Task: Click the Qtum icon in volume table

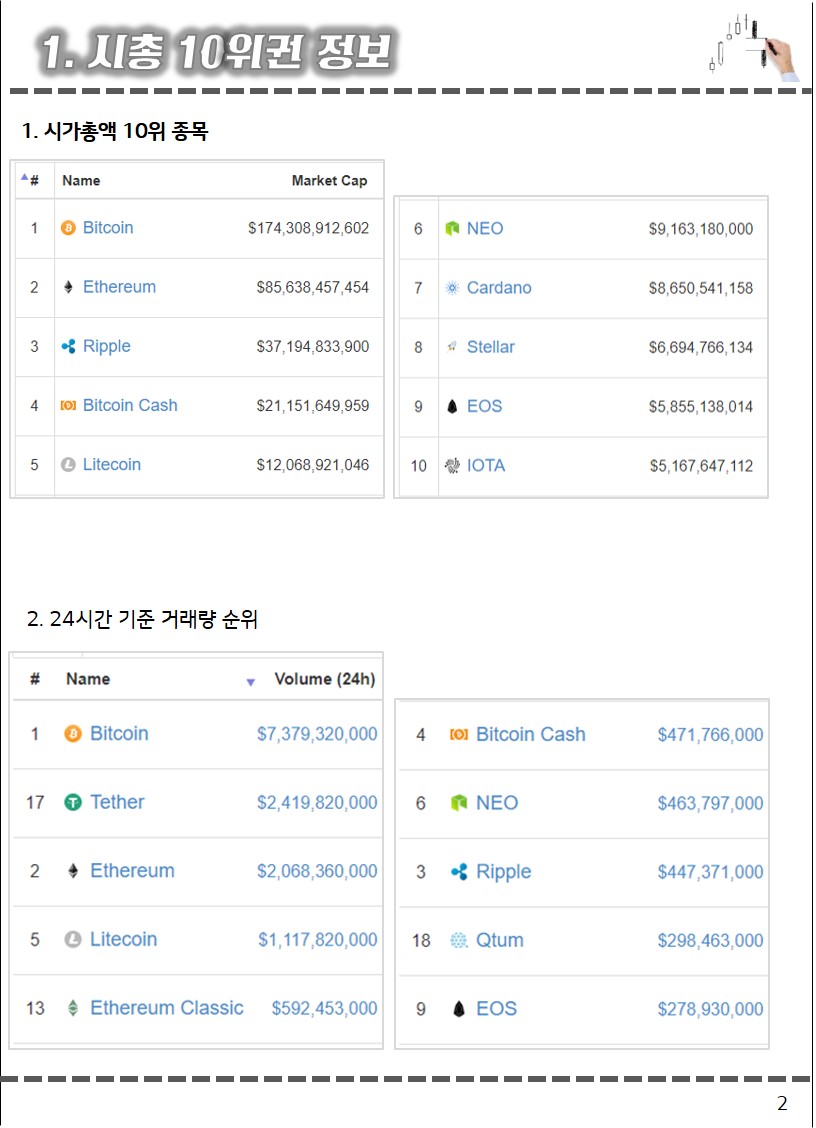Action: coord(459,940)
